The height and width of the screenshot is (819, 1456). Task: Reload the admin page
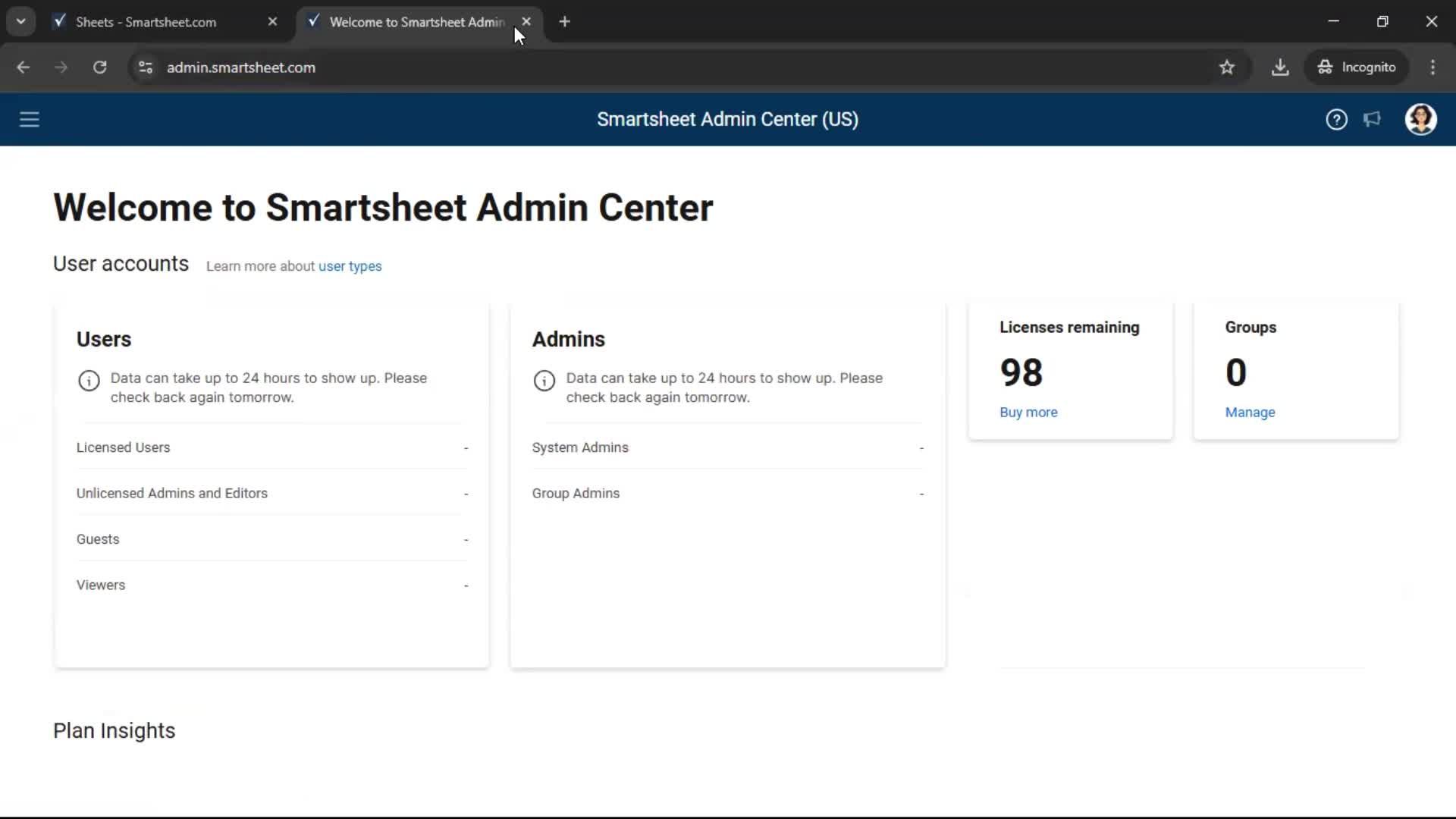(99, 67)
